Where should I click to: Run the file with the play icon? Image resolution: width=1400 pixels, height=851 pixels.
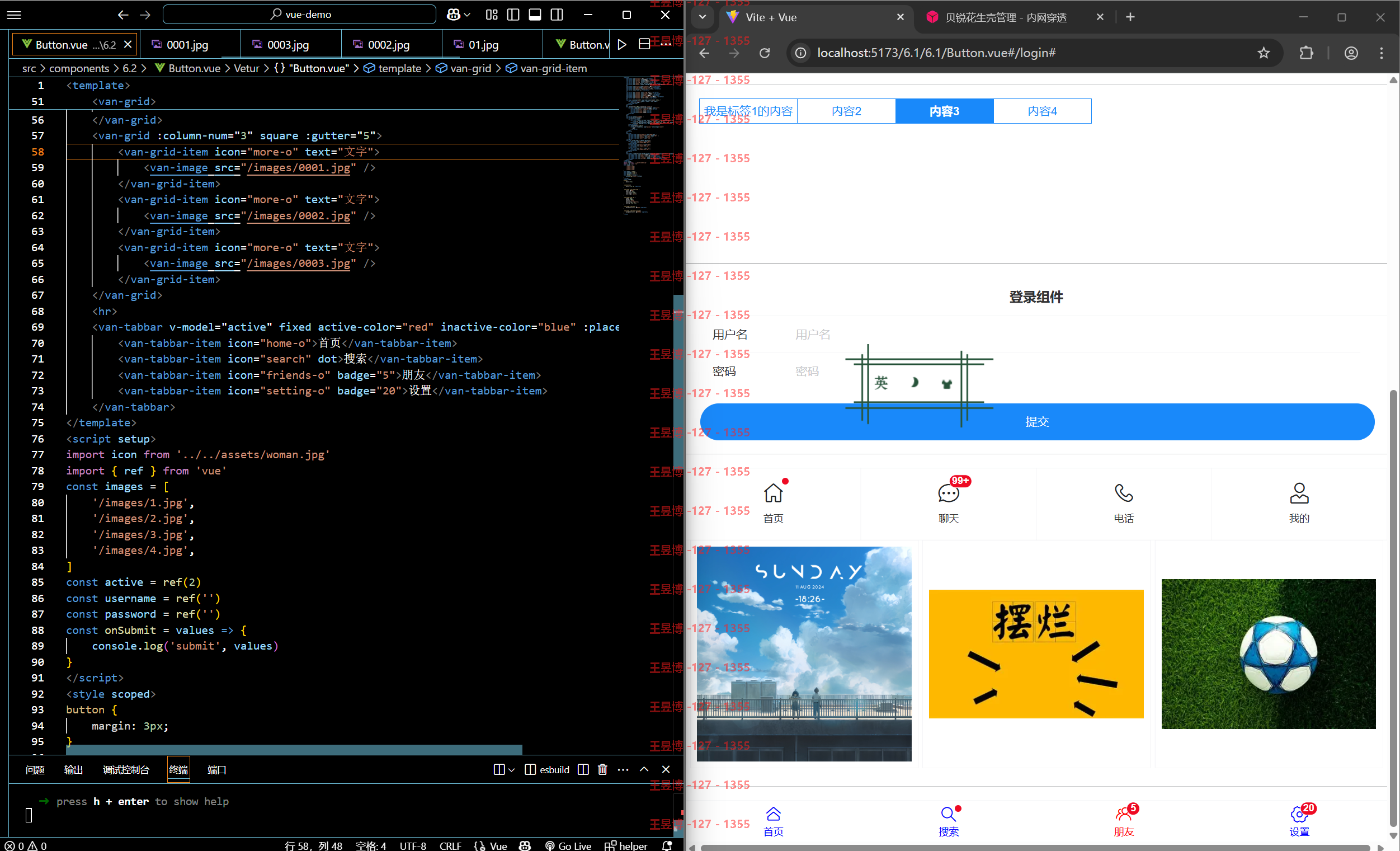click(622, 44)
